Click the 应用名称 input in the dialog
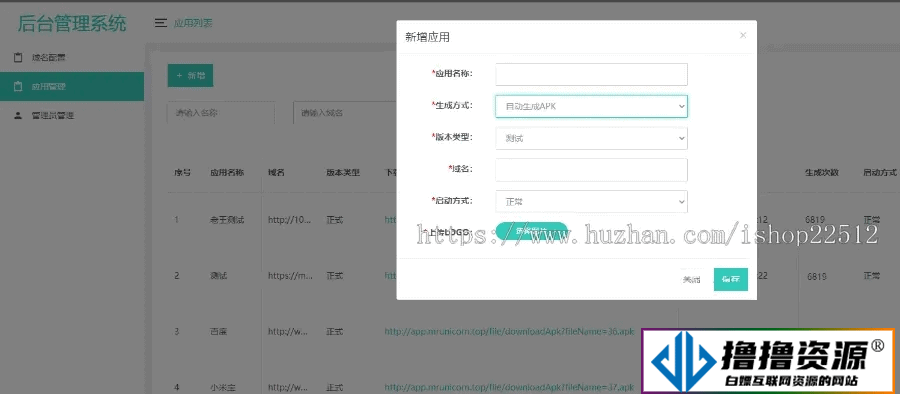The width and height of the screenshot is (900, 394). [x=591, y=74]
